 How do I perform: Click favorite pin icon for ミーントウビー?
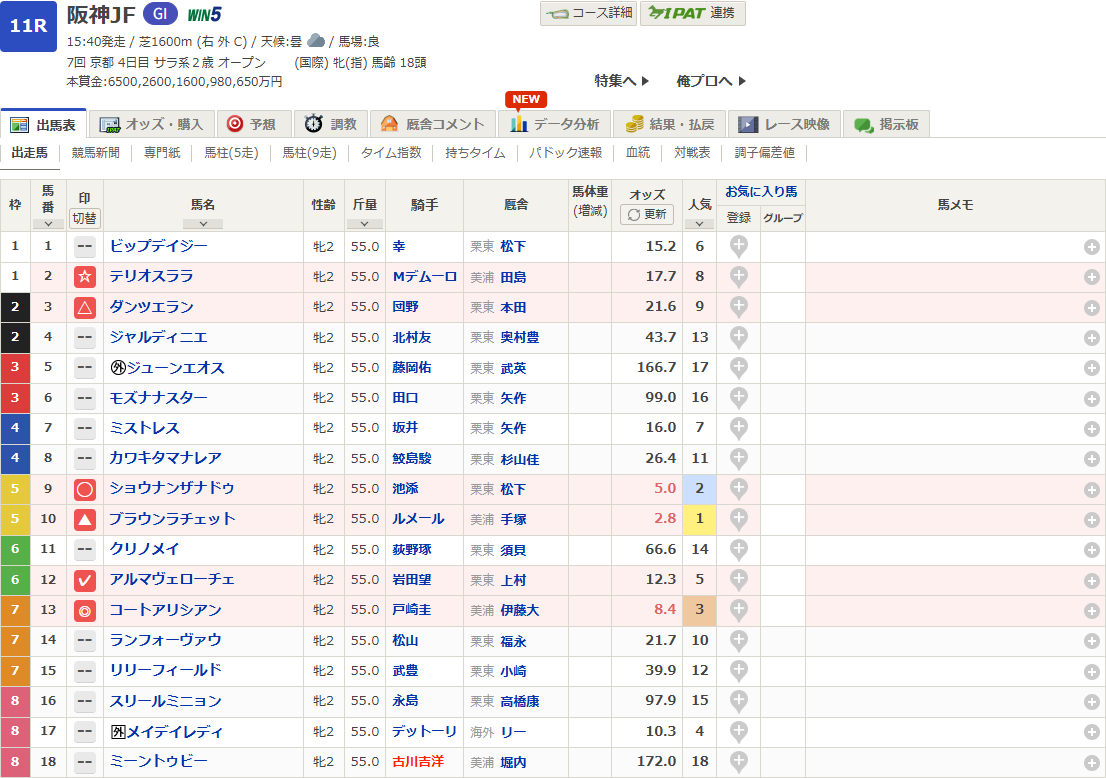click(738, 762)
